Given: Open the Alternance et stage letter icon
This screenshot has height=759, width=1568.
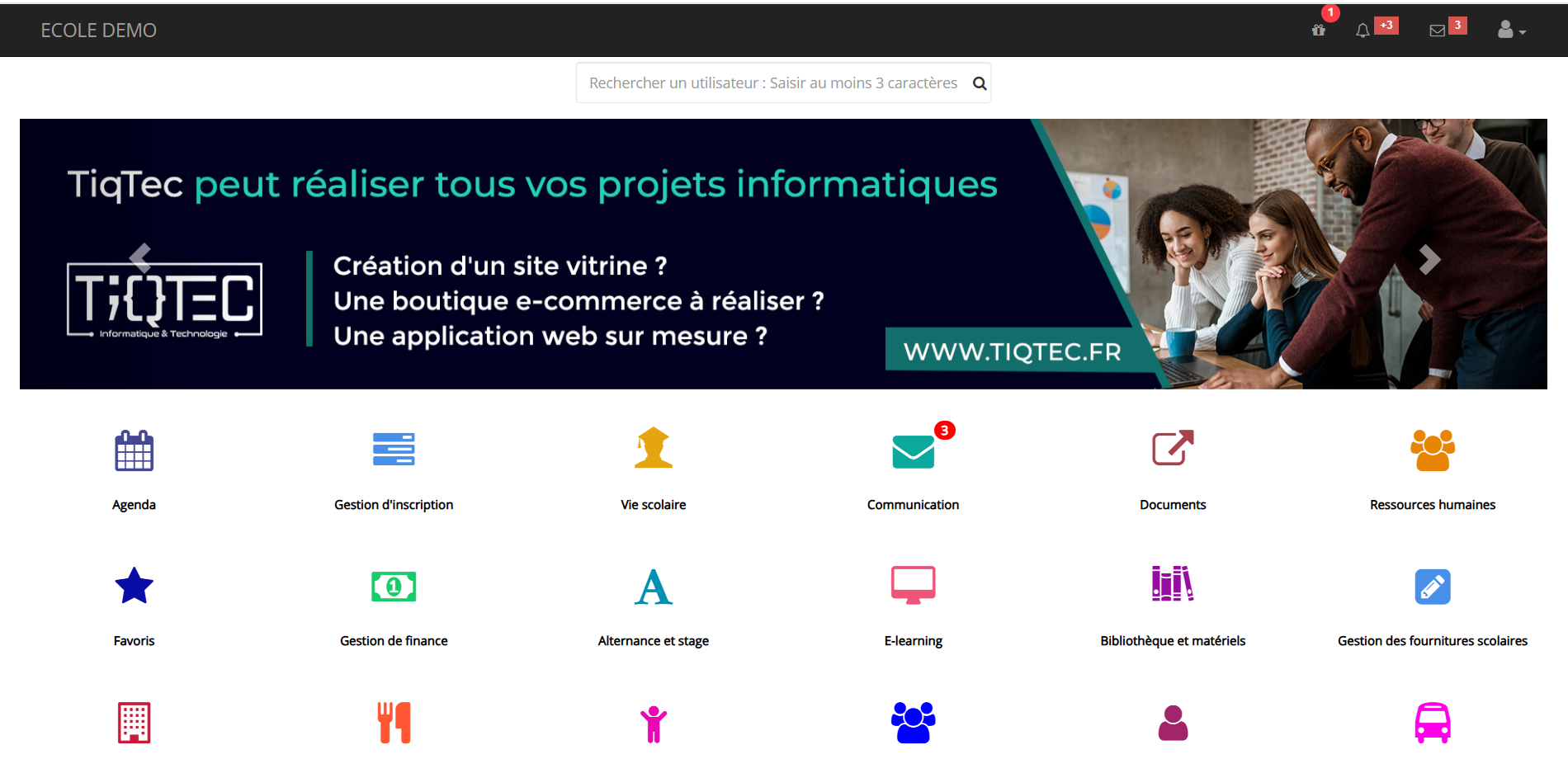Looking at the screenshot, I should coord(653,587).
